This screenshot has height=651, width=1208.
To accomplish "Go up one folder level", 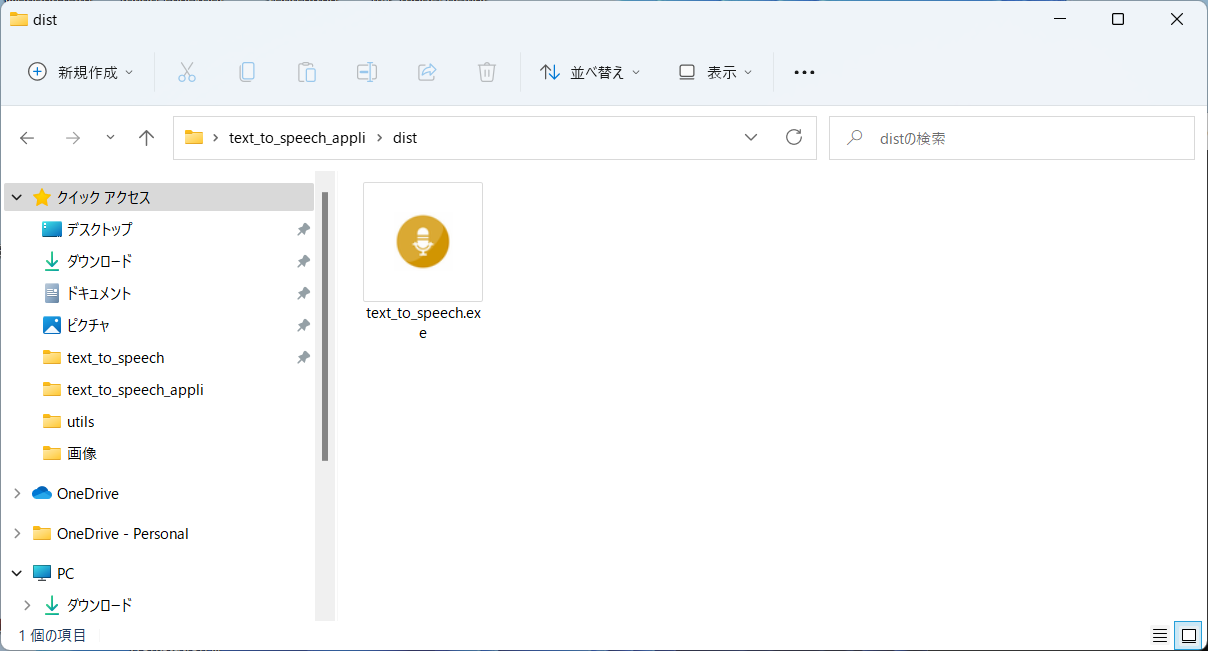I will tap(147, 138).
